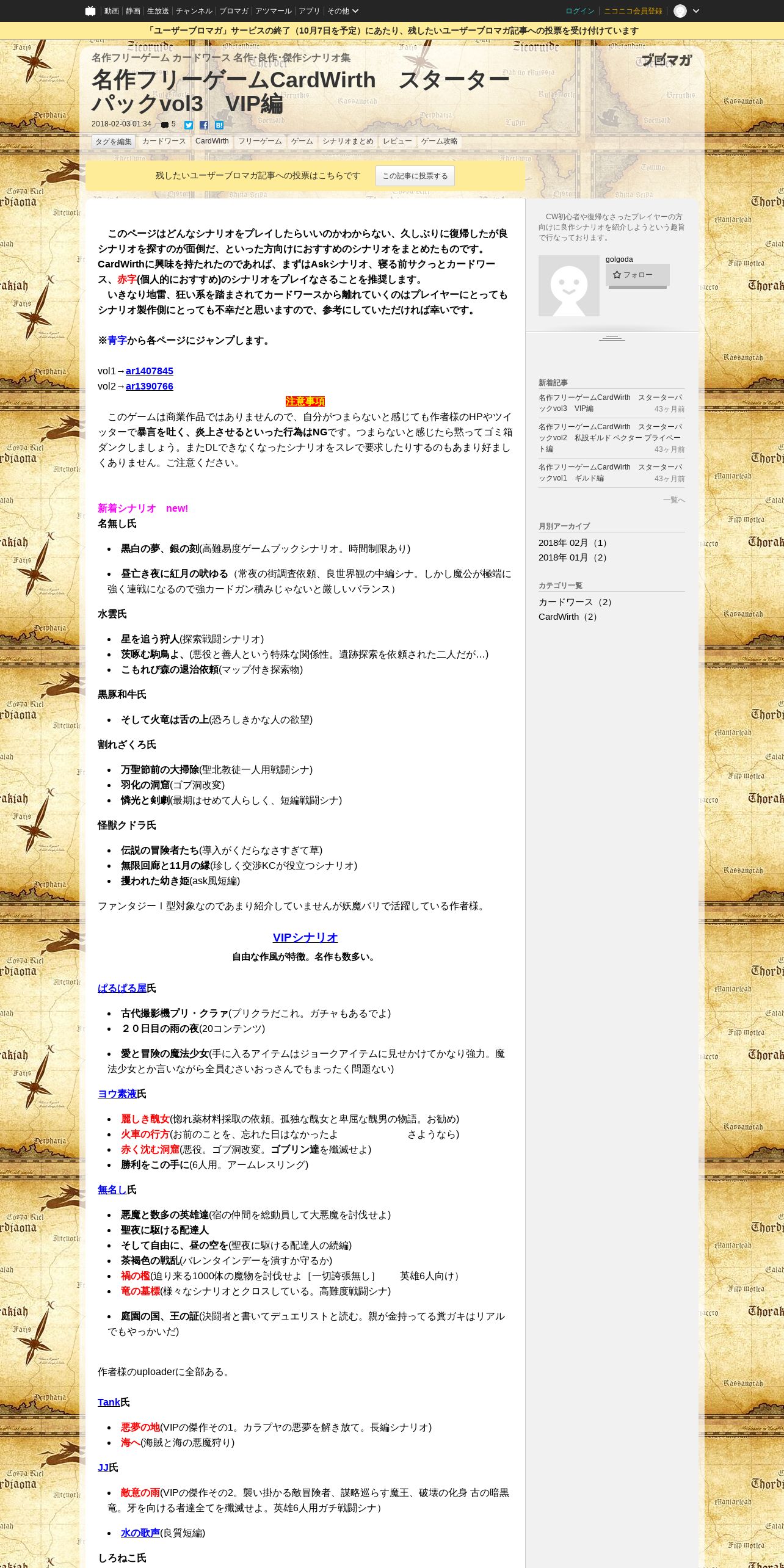Open 静画 in top navigation
784x1568 pixels.
pyautogui.click(x=132, y=11)
